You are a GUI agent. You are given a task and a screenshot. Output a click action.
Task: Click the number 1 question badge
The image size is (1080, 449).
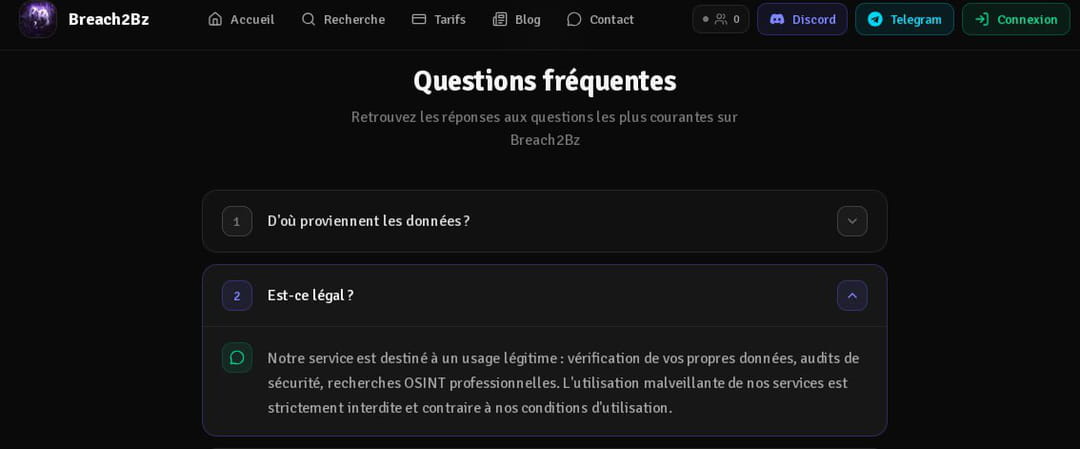point(237,221)
